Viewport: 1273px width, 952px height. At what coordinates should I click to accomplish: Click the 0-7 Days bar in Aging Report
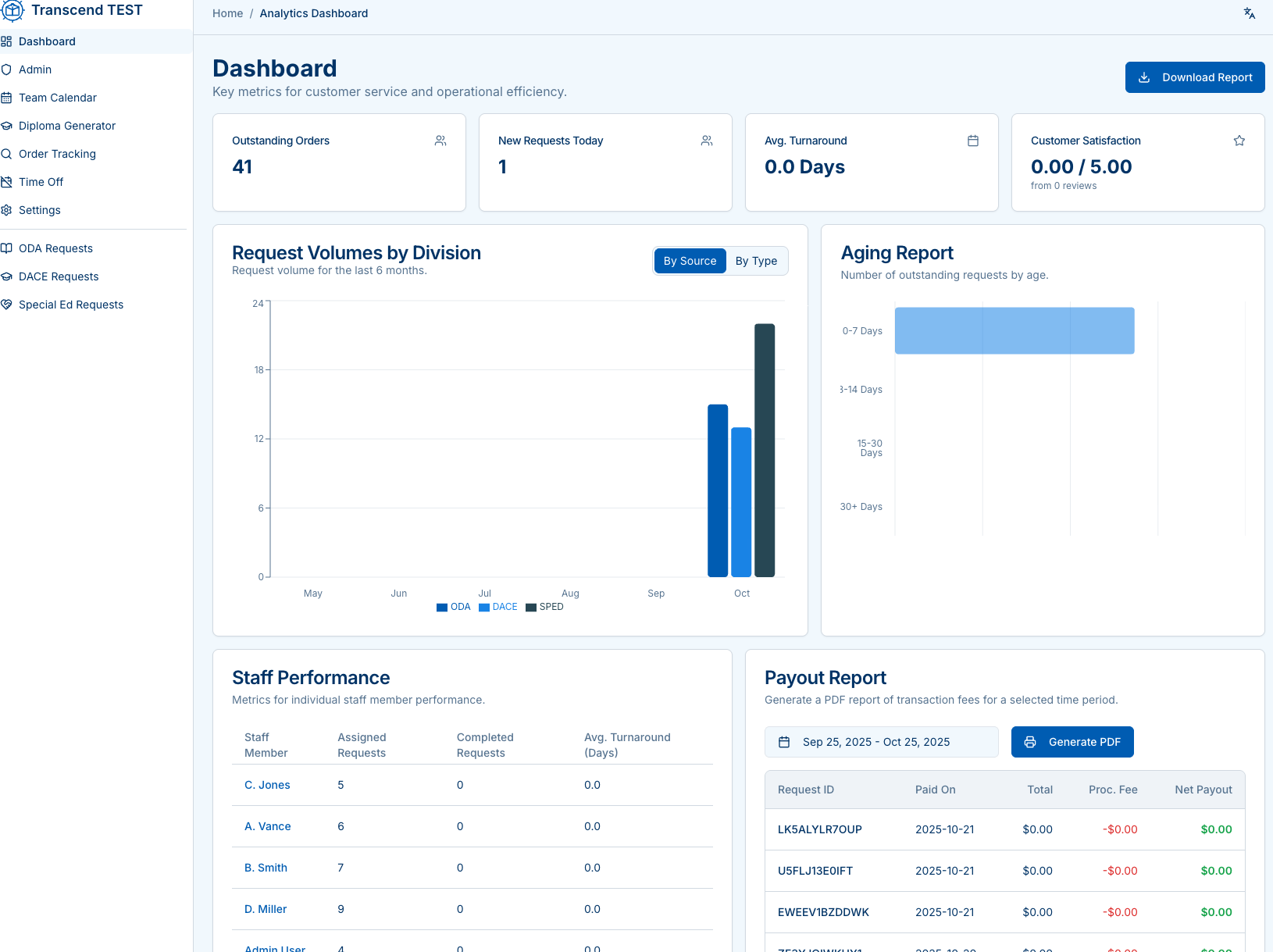click(x=1014, y=330)
